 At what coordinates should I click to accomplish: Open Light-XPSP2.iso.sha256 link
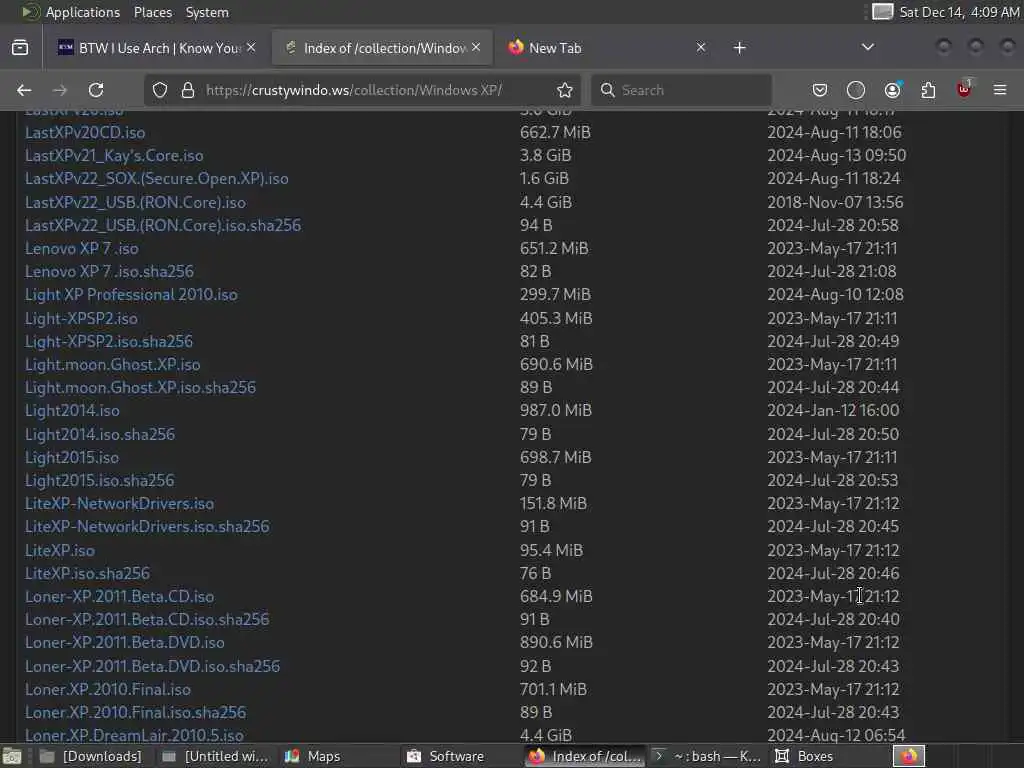click(109, 342)
